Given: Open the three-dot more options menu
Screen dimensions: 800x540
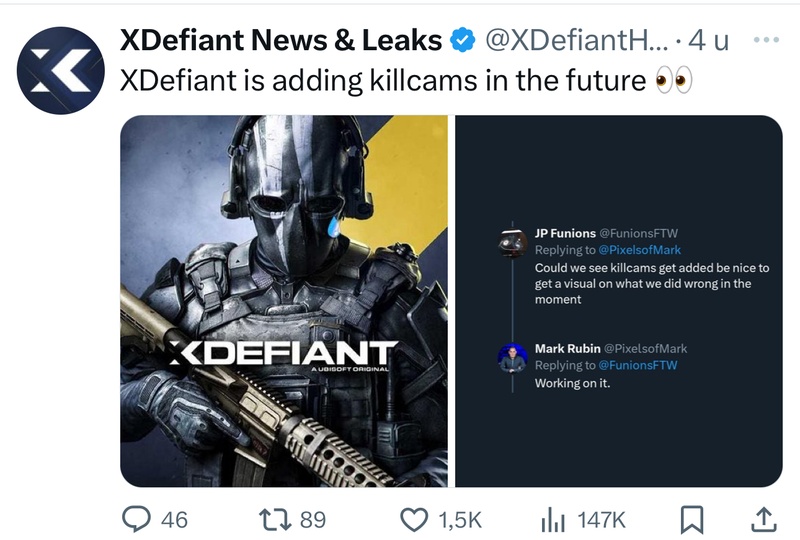Looking at the screenshot, I should 765,40.
